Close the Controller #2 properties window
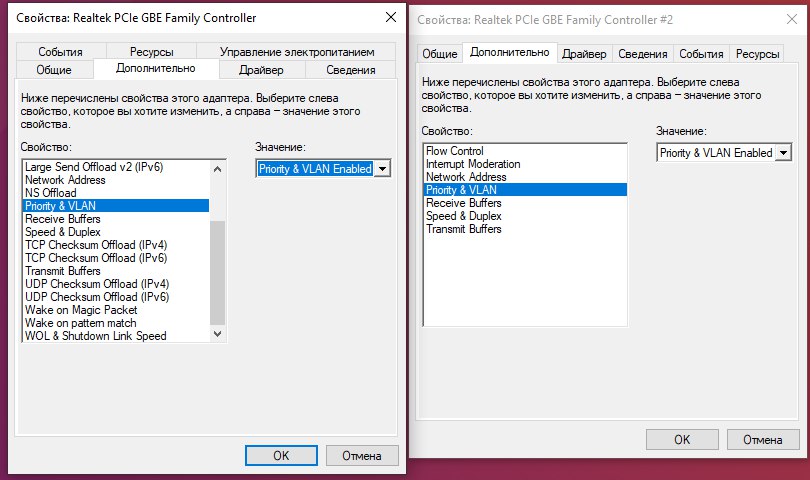This screenshot has width=810, height=480. (791, 19)
